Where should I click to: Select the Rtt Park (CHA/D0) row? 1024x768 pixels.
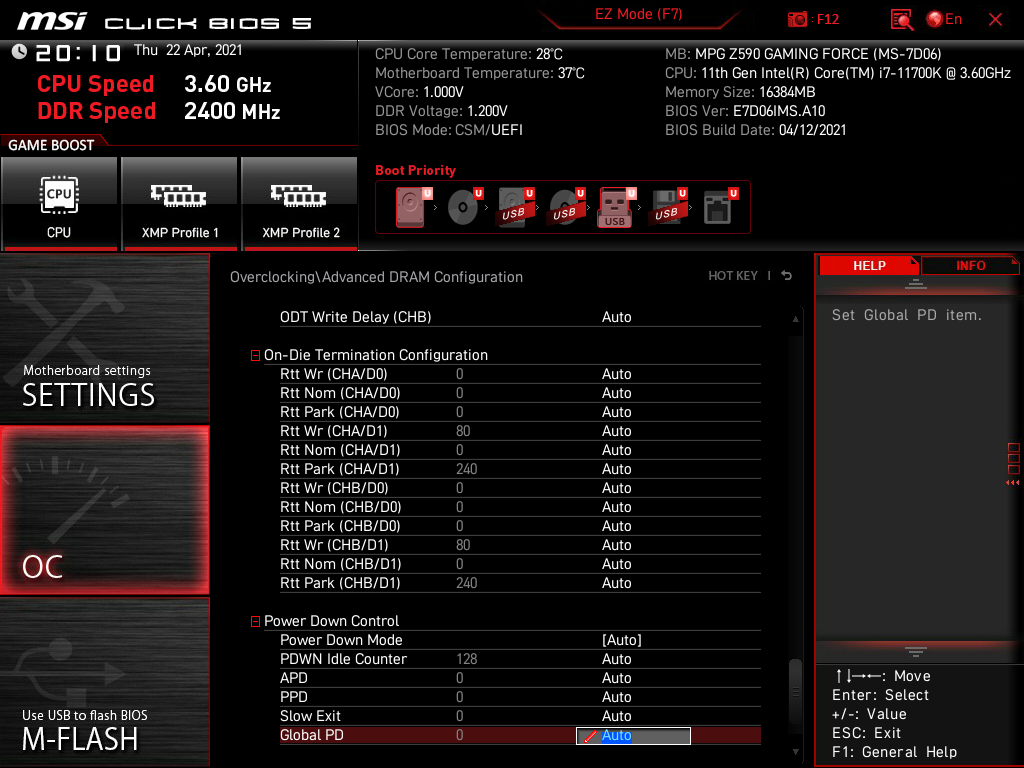pyautogui.click(x=520, y=412)
